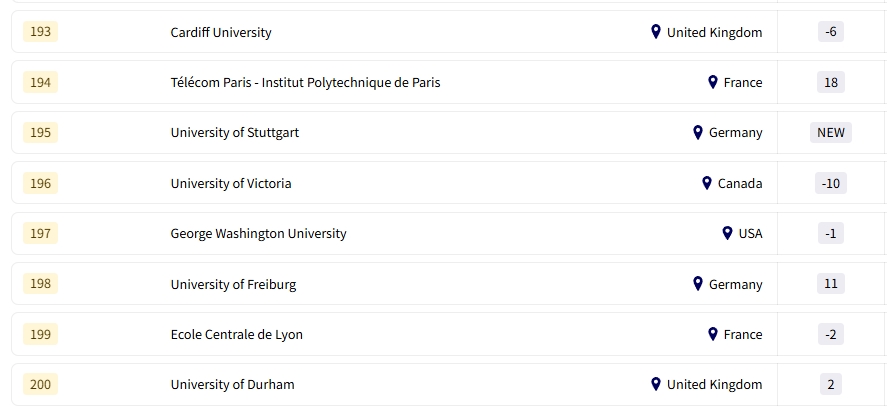Click rank badge 197
The height and width of the screenshot is (413, 887).
tap(40, 233)
